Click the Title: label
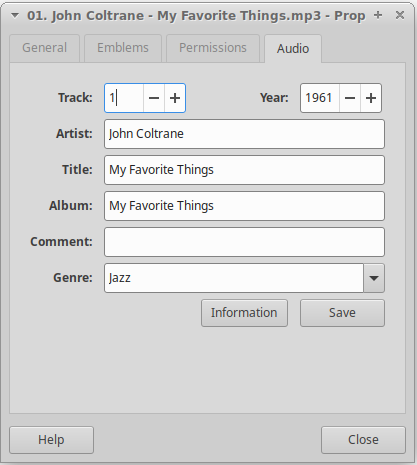 tap(77, 170)
